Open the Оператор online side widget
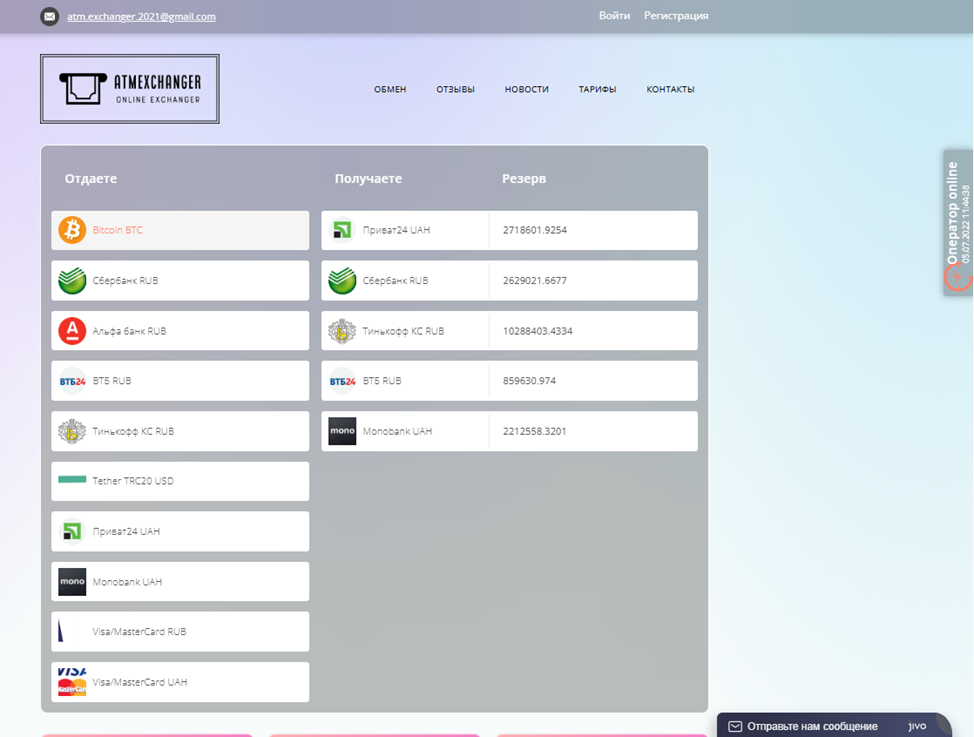The width and height of the screenshot is (974, 737). tap(957, 222)
